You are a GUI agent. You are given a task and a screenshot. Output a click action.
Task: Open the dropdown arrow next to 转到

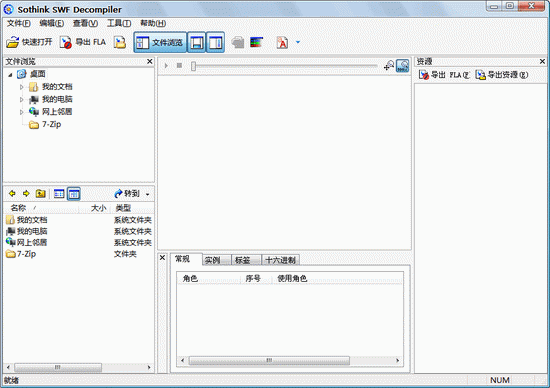[x=148, y=194]
